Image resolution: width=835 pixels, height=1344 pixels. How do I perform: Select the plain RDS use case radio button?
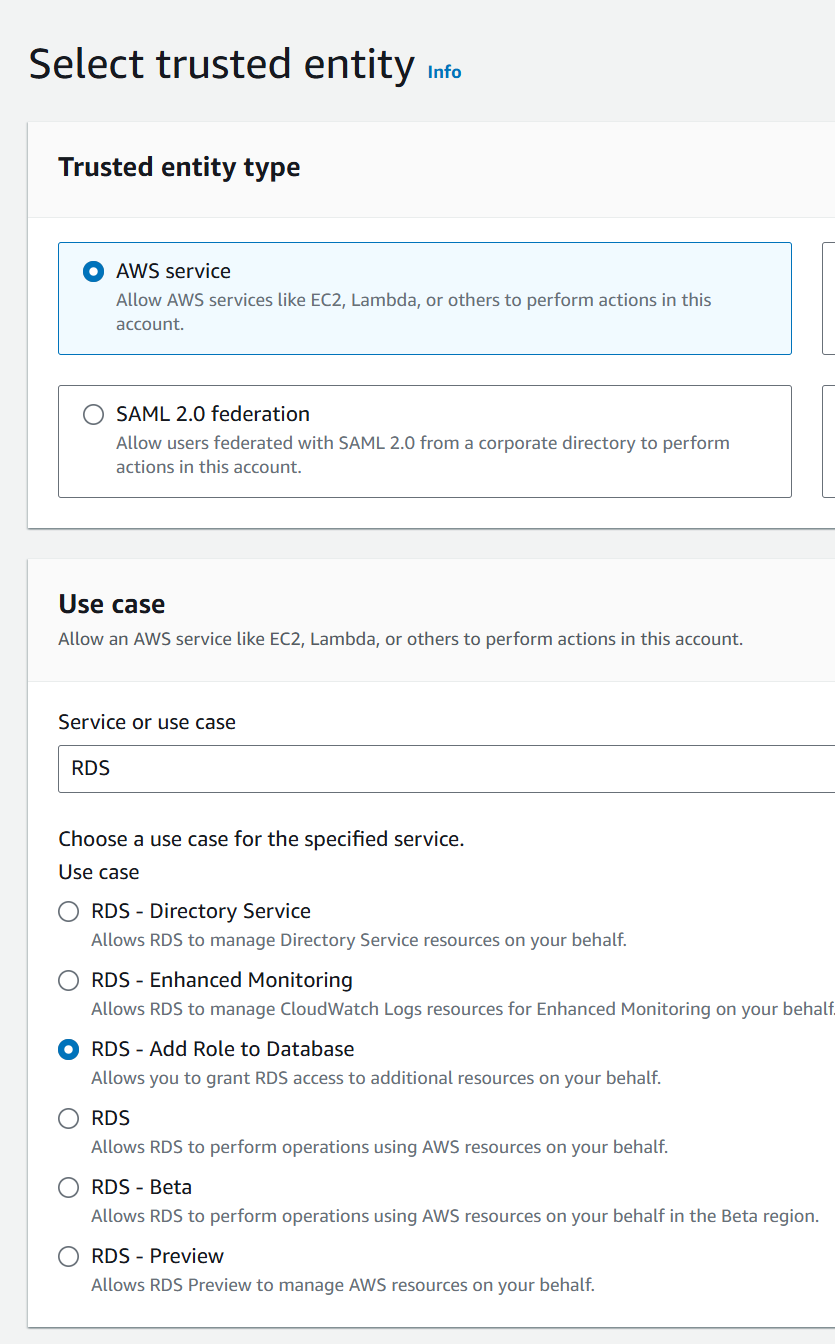pyautogui.click(x=69, y=1118)
